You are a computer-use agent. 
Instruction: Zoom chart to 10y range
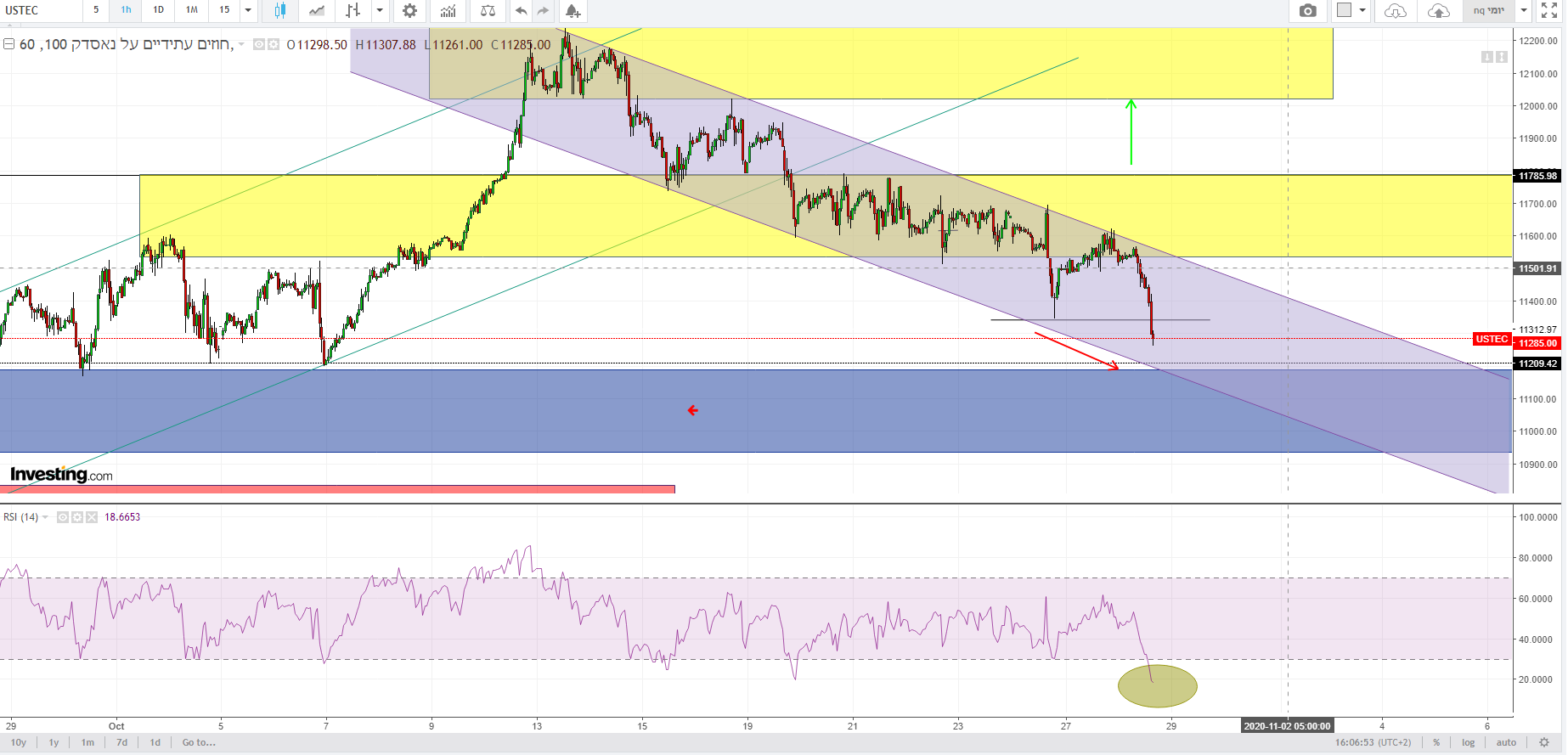(x=19, y=742)
